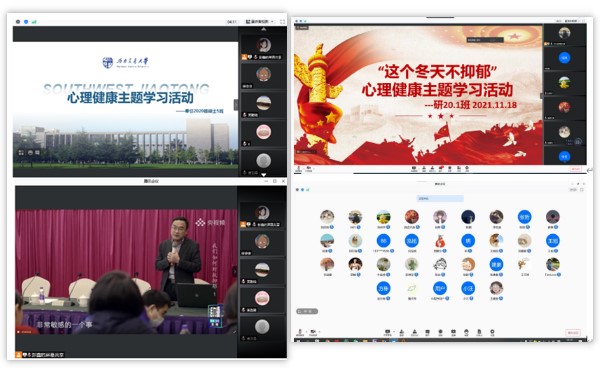The width and height of the screenshot is (600, 368).
Task: Click the microphone mute icon in bottom-right meeting toolbar
Action: pyautogui.click(x=300, y=332)
